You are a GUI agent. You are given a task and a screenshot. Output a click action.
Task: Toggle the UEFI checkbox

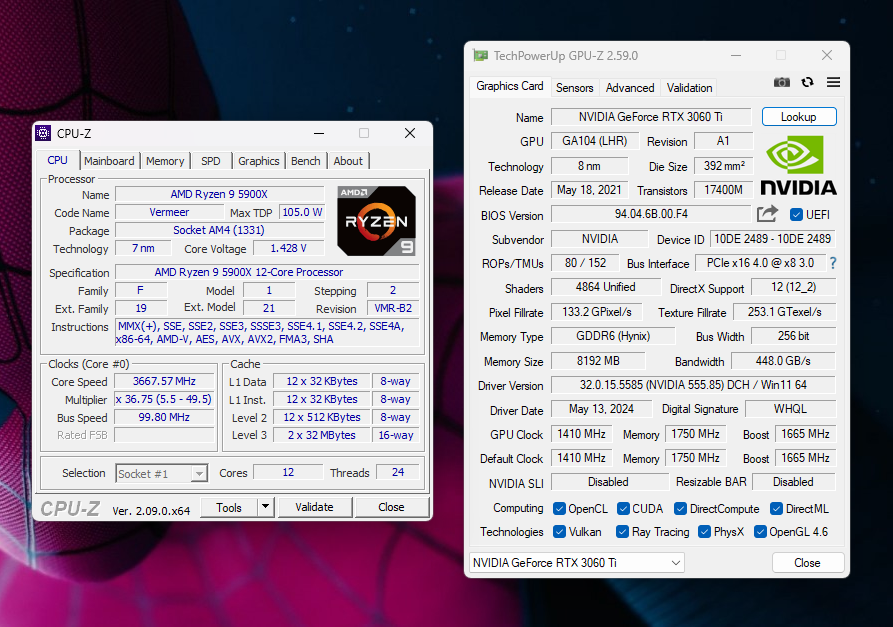point(796,215)
